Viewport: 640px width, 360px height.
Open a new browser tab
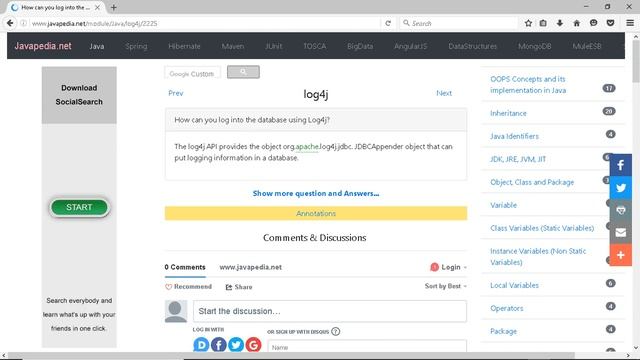[x=113, y=7]
